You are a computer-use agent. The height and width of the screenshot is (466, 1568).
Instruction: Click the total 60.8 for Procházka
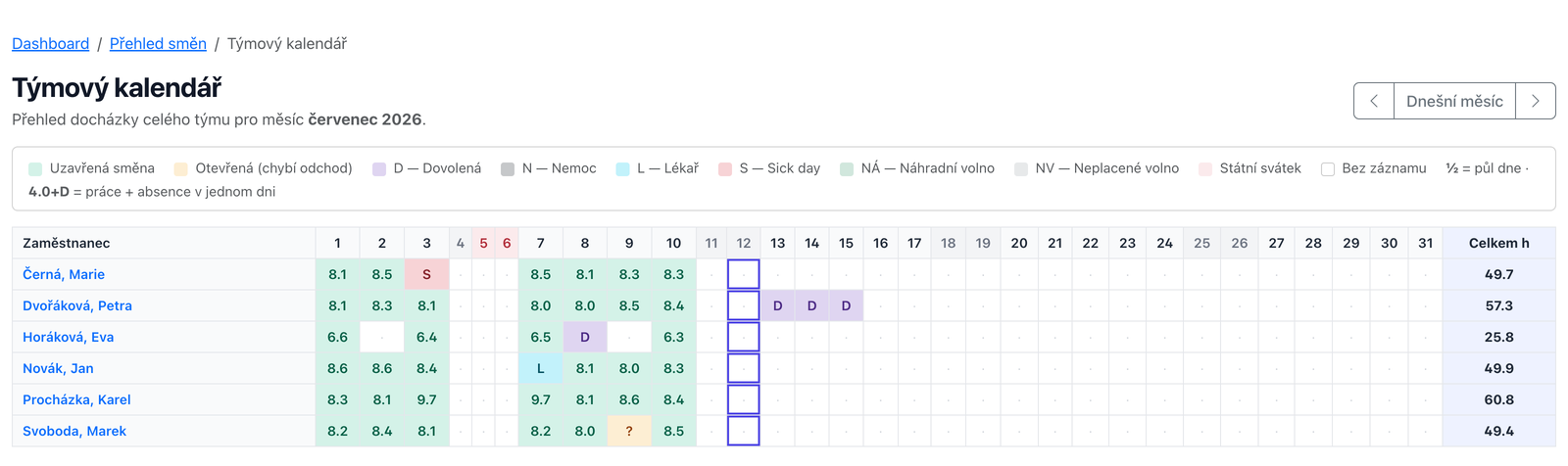point(1498,399)
